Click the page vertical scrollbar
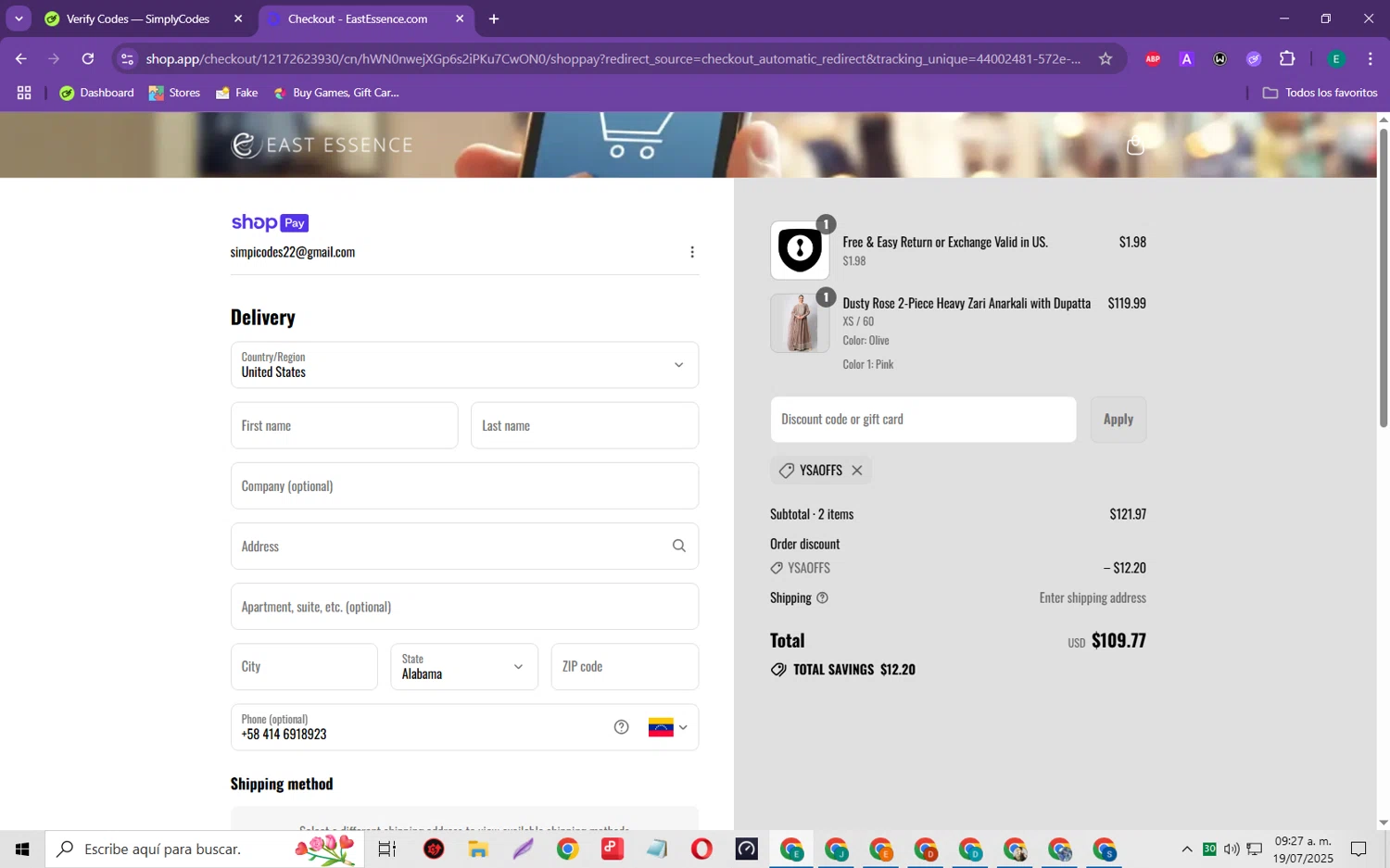1390x868 pixels. 1383,278
